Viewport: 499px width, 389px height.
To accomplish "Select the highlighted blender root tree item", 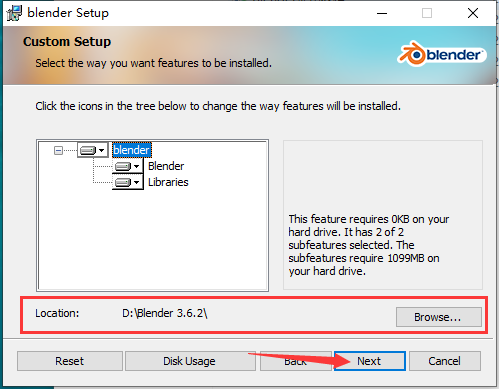I will 132,150.
